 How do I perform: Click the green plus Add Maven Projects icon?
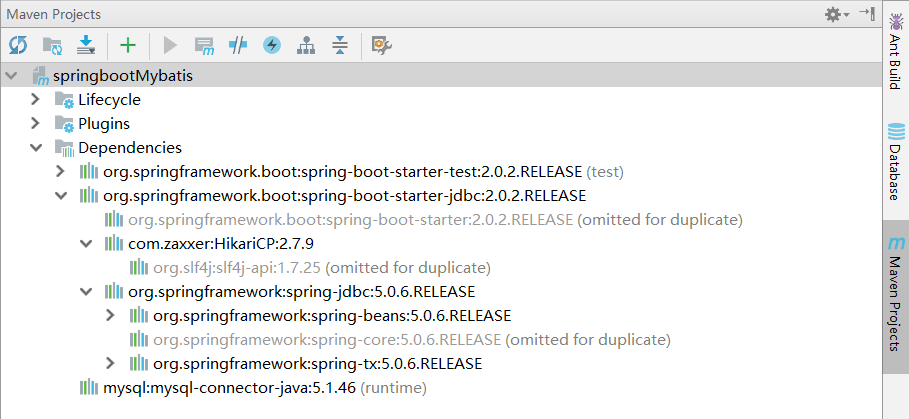coord(128,45)
